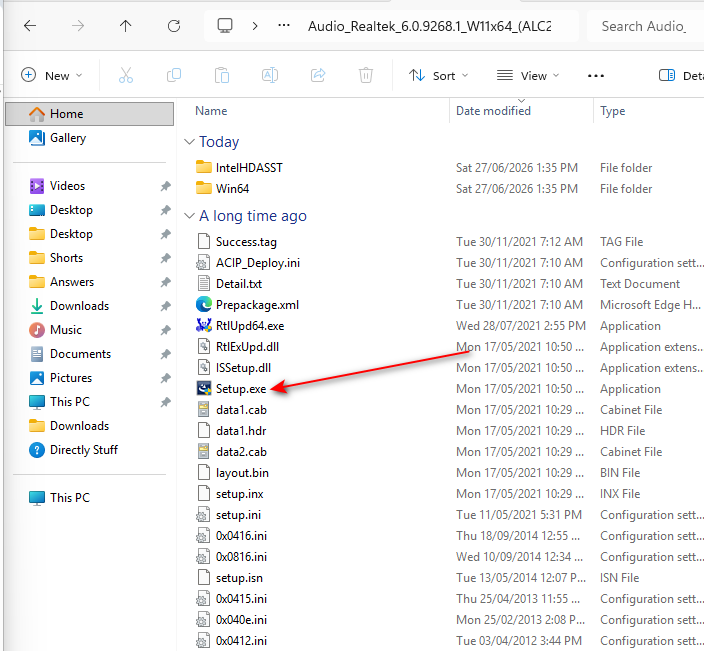Viewport: 704px width, 651px height.
Task: Sort by the Type column header
Action: point(612,111)
